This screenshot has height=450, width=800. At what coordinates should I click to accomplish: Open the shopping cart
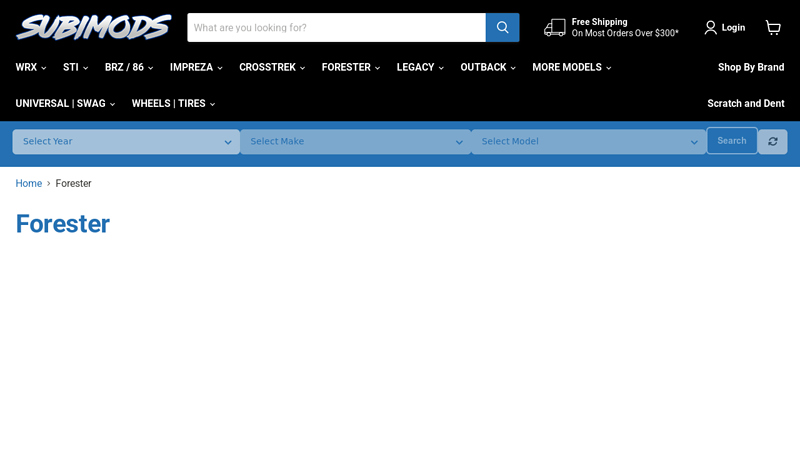point(773,27)
